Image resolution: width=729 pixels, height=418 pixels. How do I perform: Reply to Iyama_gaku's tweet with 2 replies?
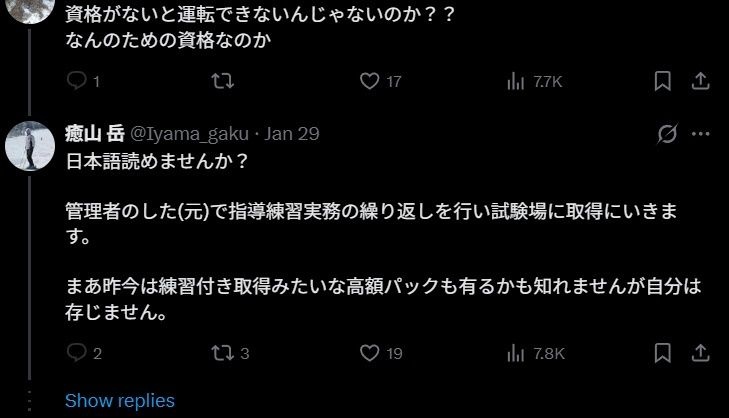pyautogui.click(x=77, y=353)
